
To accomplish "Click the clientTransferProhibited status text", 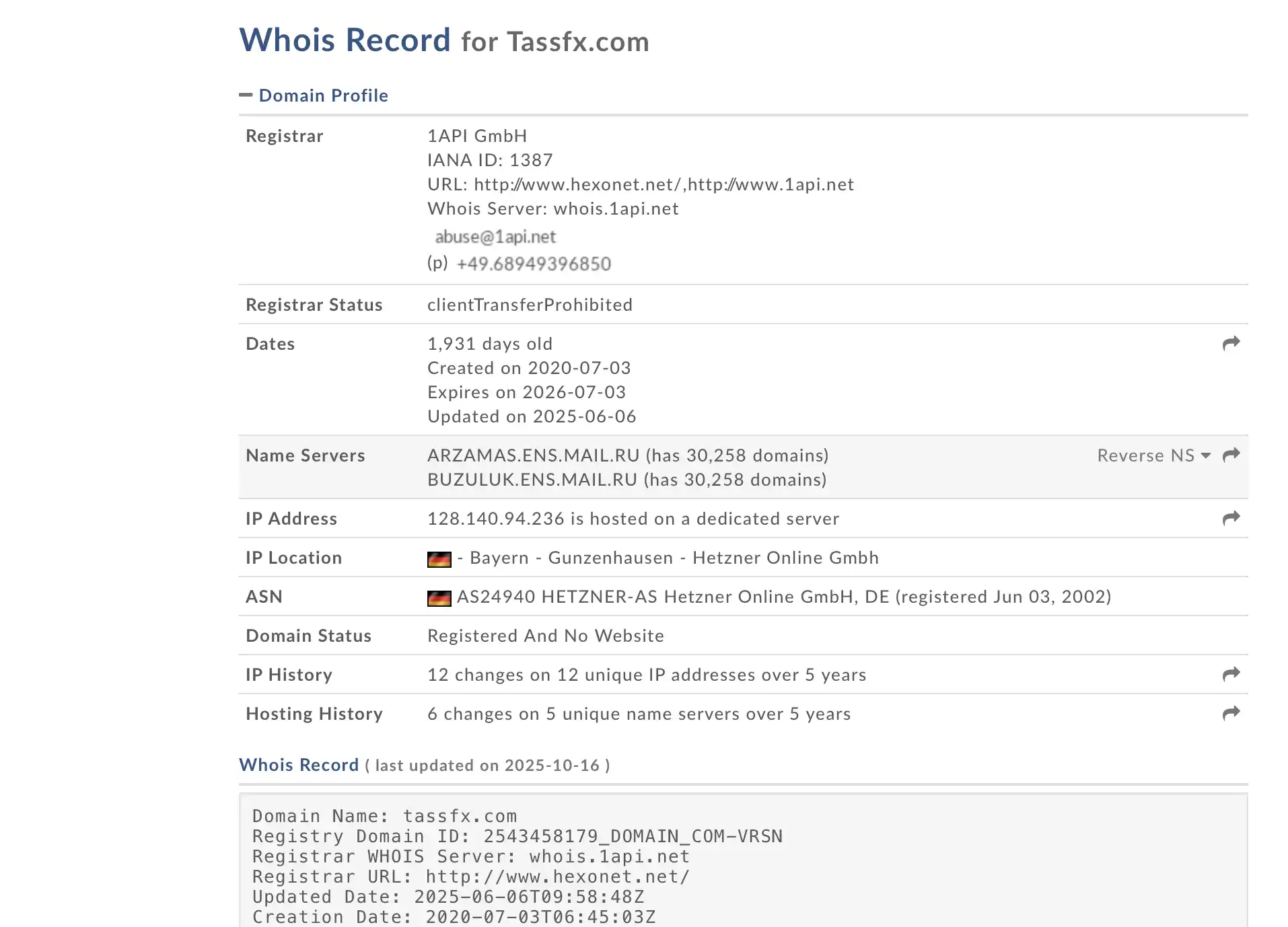I will (x=530, y=305).
